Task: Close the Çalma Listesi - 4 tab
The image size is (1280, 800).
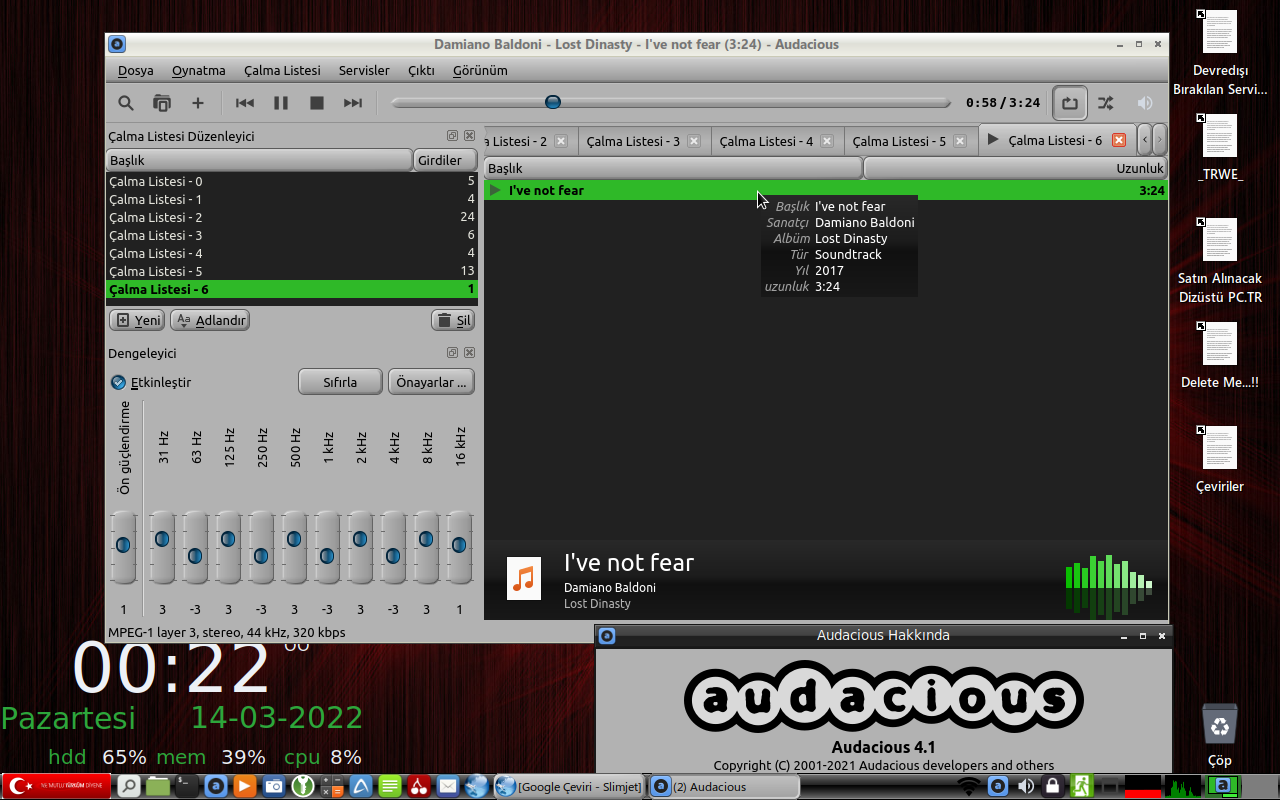Action: [827, 141]
